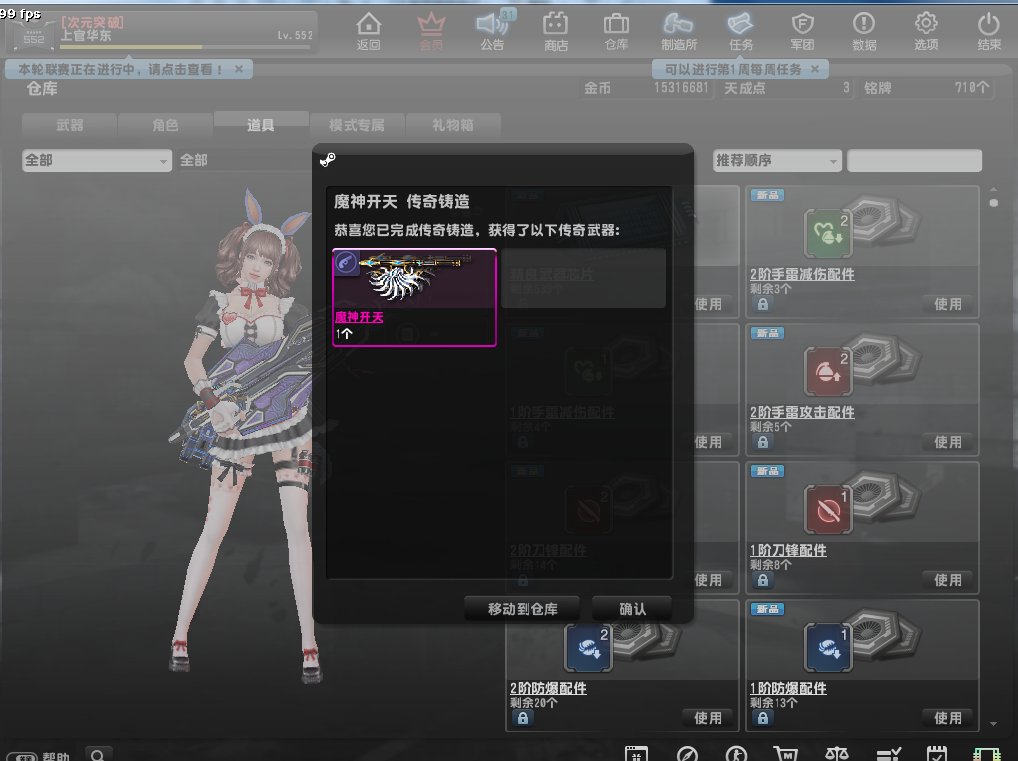Open the 会员 crown icon
The width and height of the screenshot is (1018, 761).
[431, 31]
